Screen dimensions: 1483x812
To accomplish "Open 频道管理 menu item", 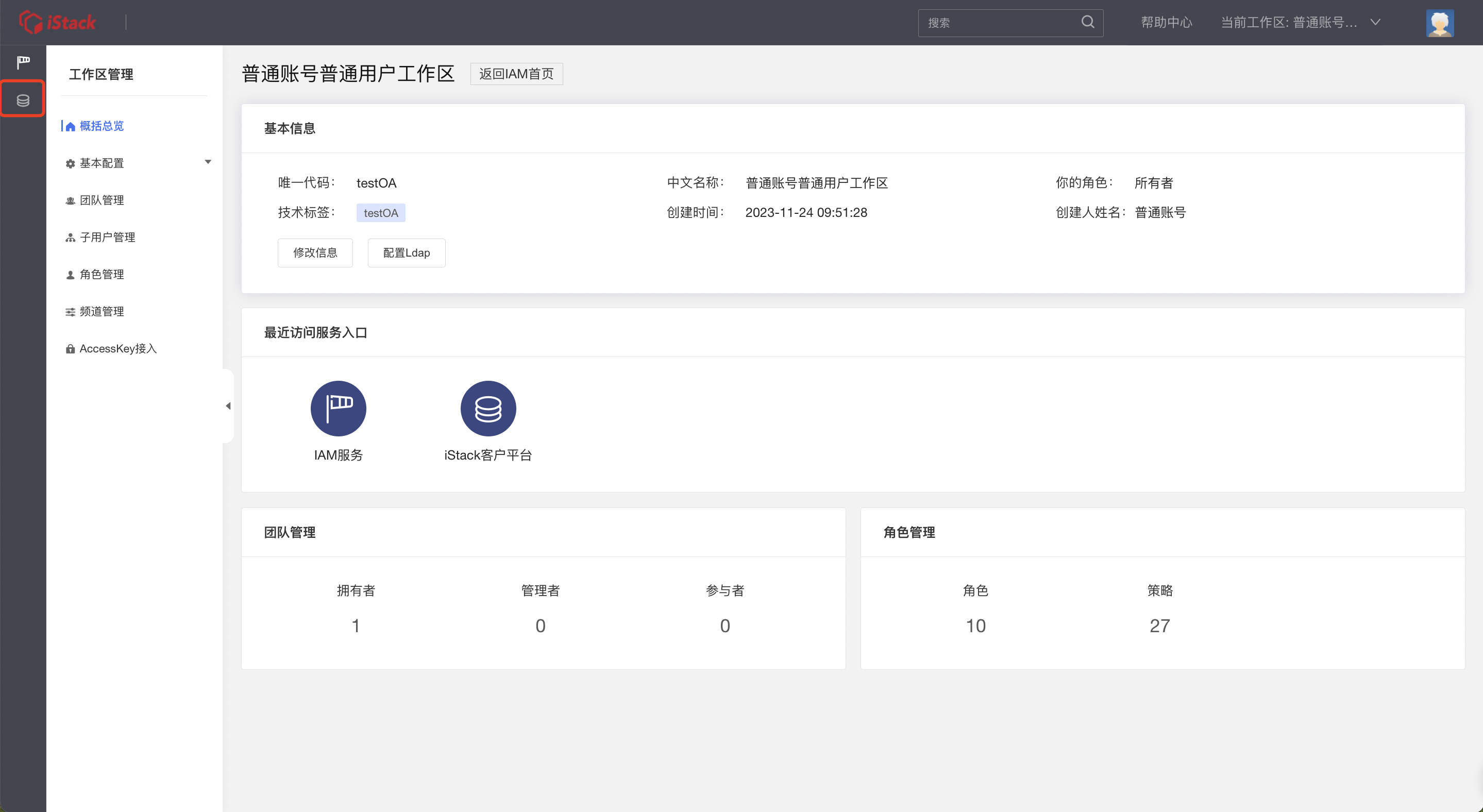I will pos(102,311).
